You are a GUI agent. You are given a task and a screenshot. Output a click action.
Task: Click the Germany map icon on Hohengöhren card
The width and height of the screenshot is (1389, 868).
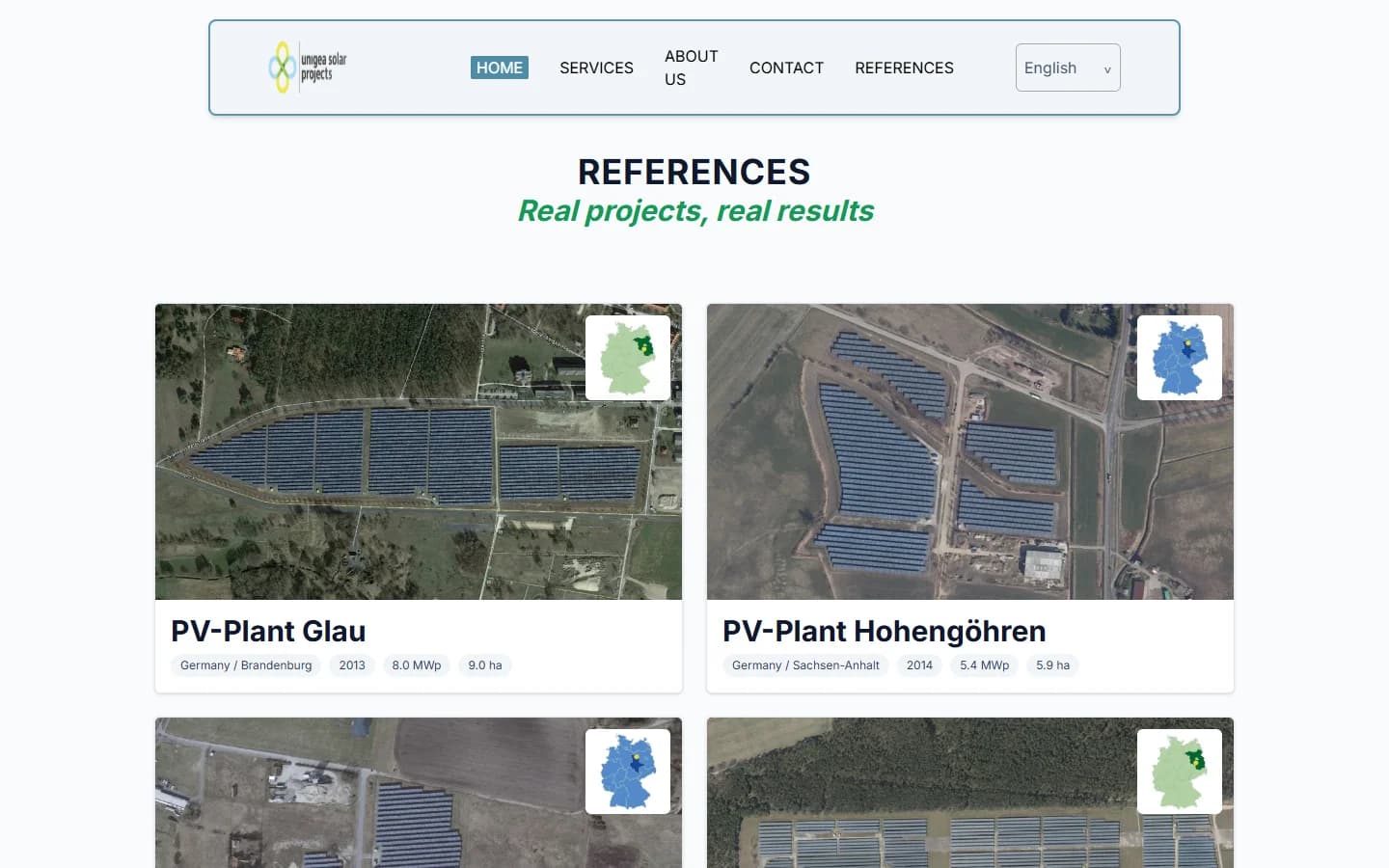click(1180, 358)
